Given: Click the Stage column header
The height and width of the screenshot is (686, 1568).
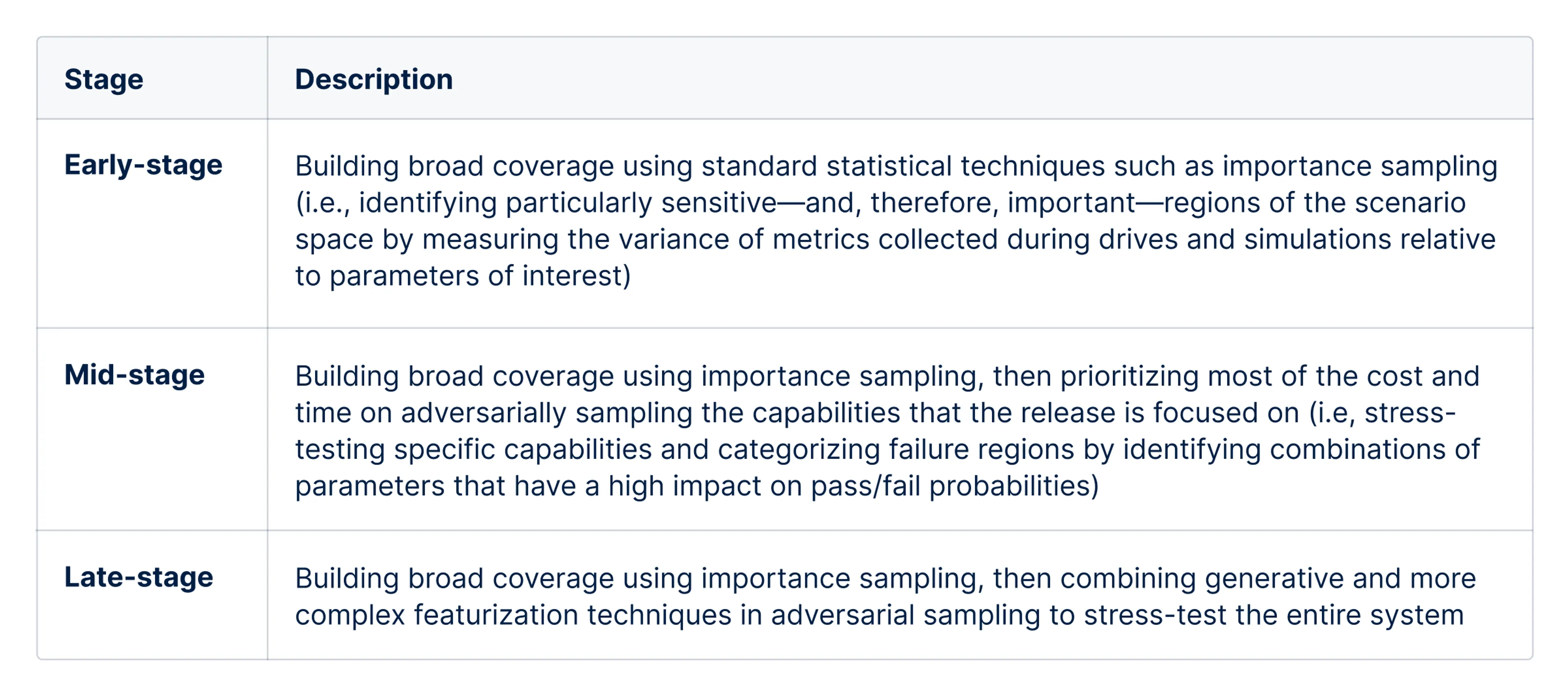Looking at the screenshot, I should [103, 79].
